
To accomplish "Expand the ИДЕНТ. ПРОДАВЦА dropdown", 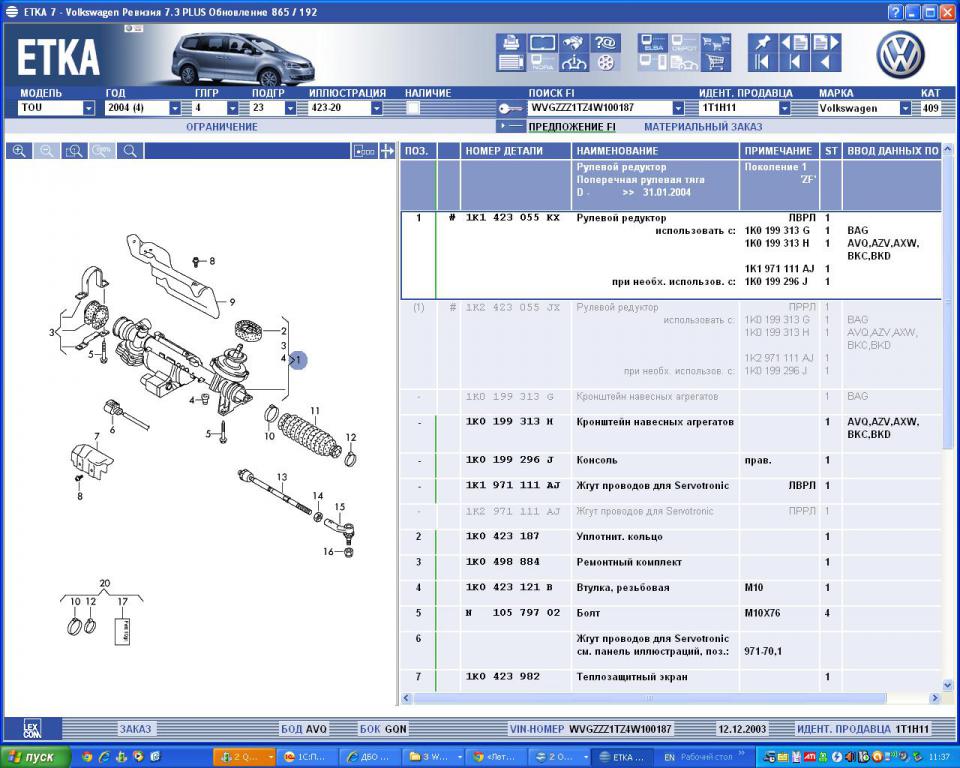I will pos(784,108).
